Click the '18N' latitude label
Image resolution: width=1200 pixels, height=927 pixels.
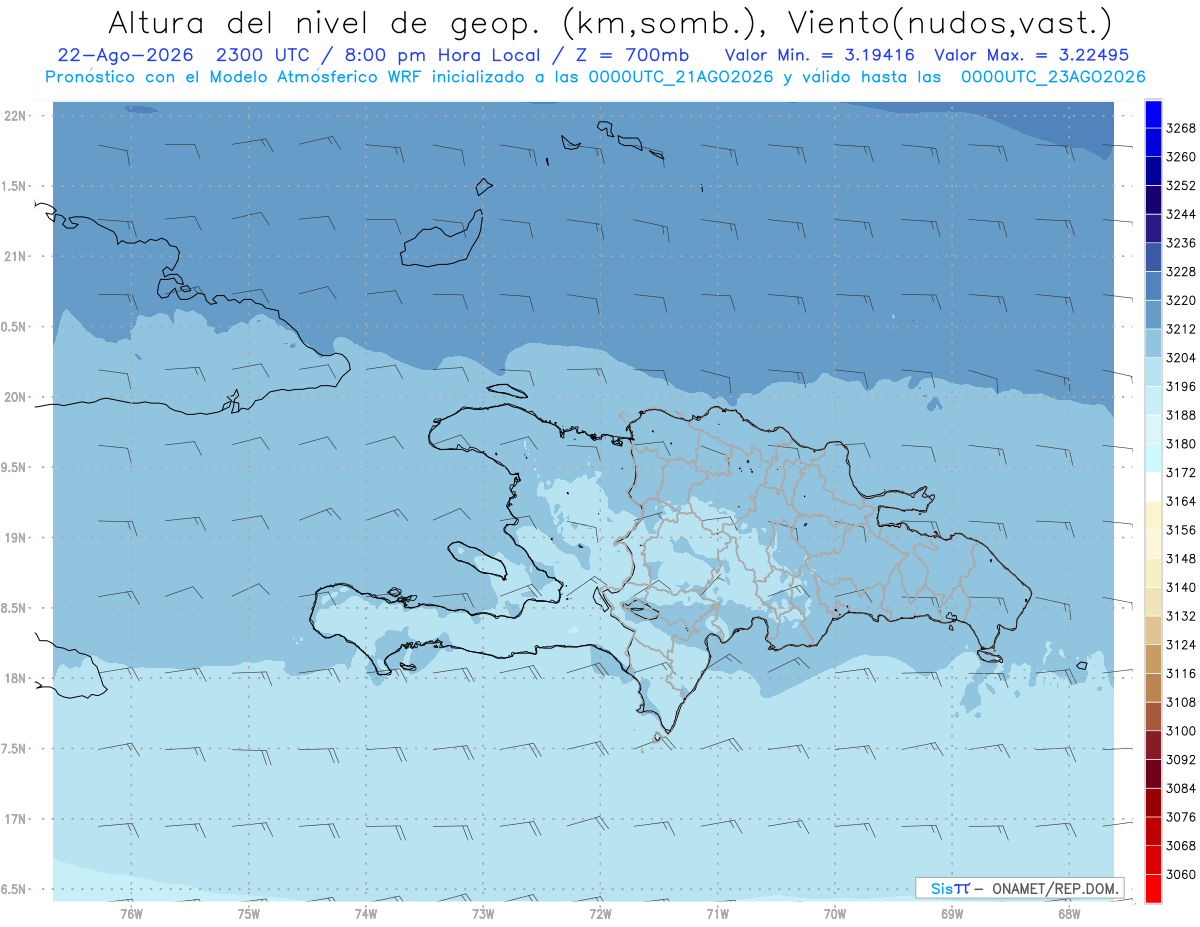16,678
